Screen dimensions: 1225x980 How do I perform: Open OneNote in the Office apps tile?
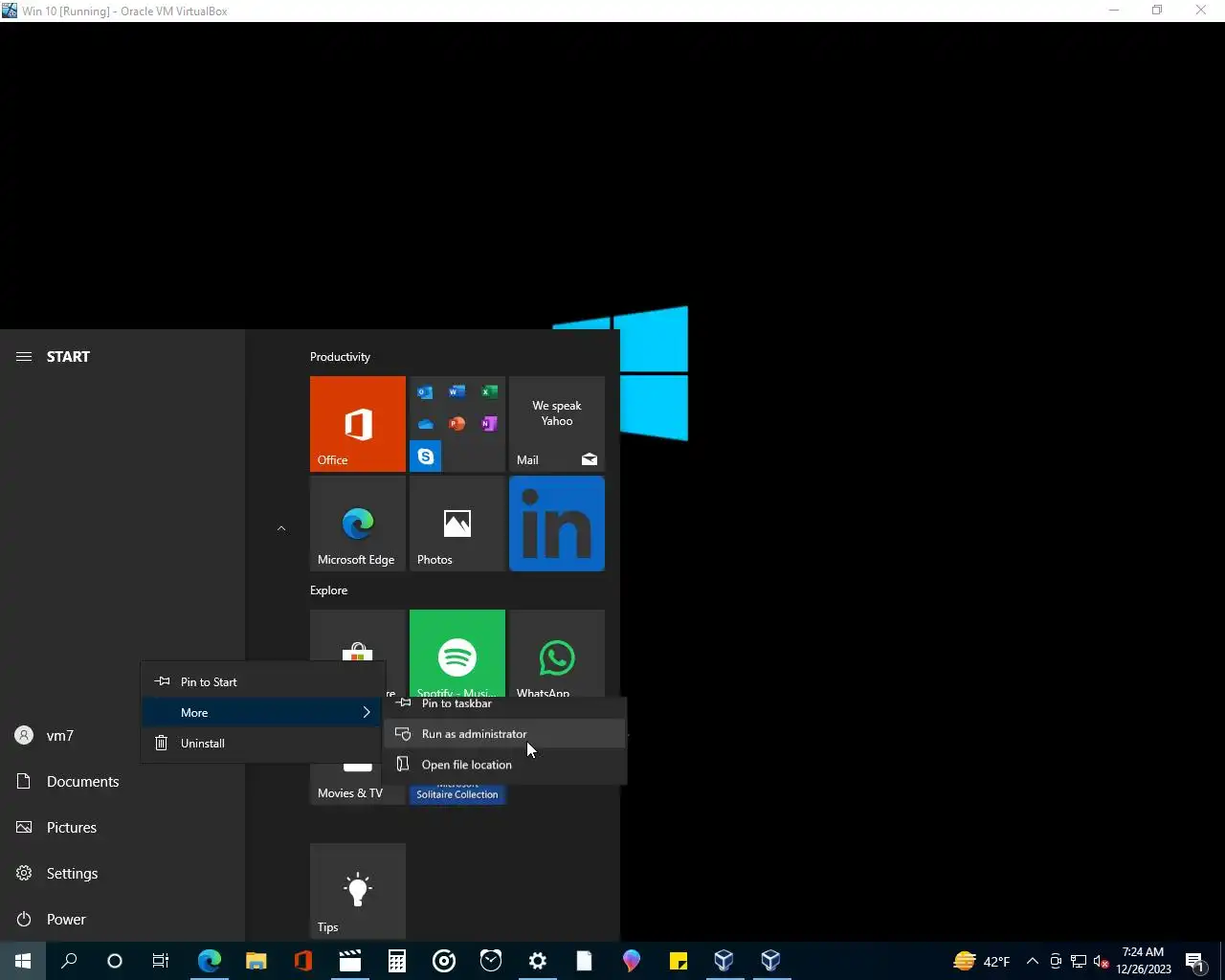click(x=489, y=424)
